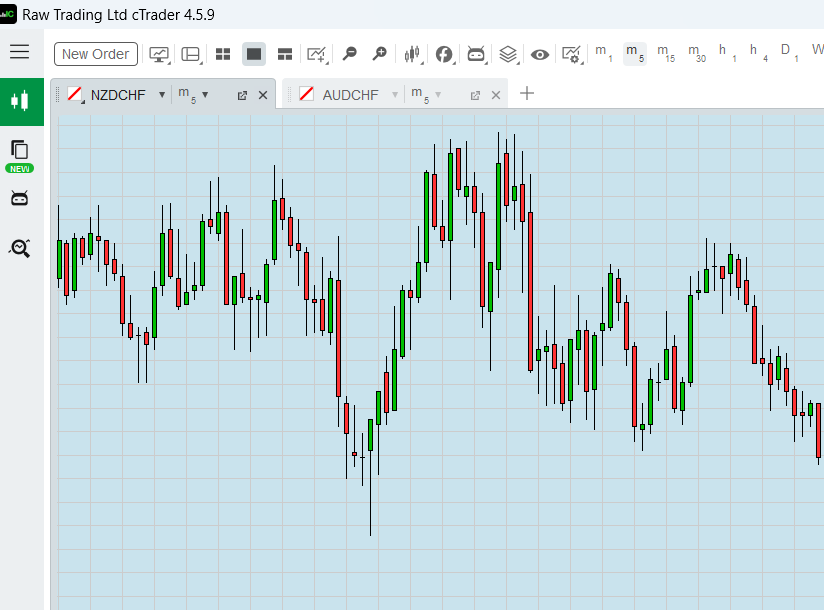
Task: Zoom out the chart
Action: 349,54
